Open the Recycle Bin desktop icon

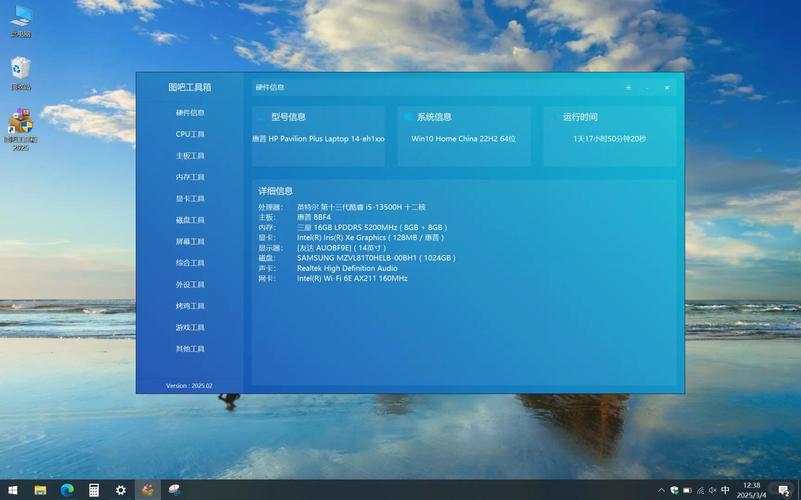(x=21, y=74)
